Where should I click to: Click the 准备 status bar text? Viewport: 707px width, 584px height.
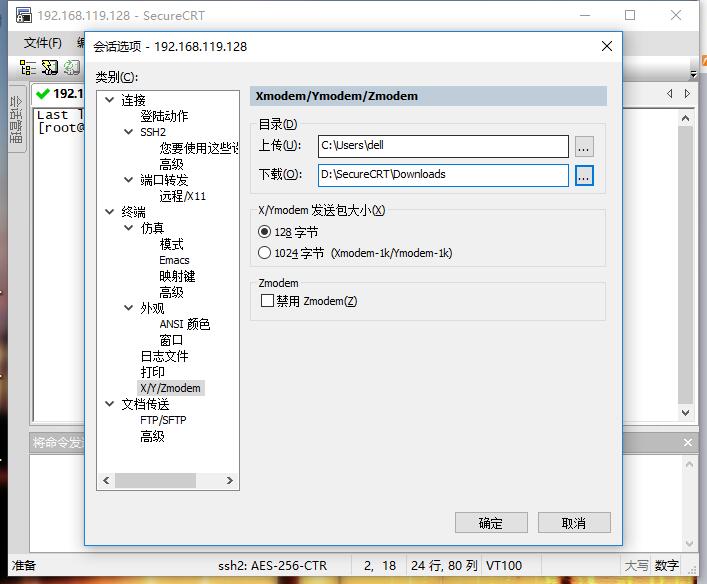(x=23, y=566)
